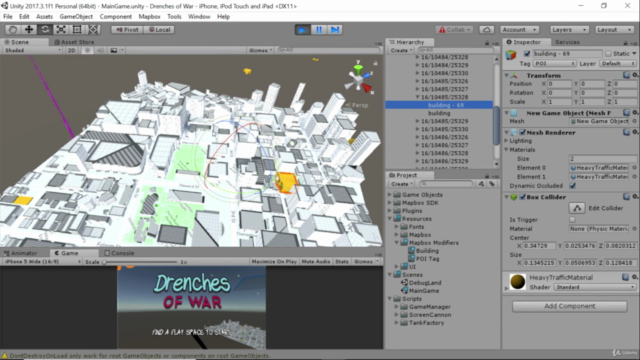The width and height of the screenshot is (640, 360).
Task: Collapse the 16/10485/25328 hierarchy node
Action: coord(417,97)
